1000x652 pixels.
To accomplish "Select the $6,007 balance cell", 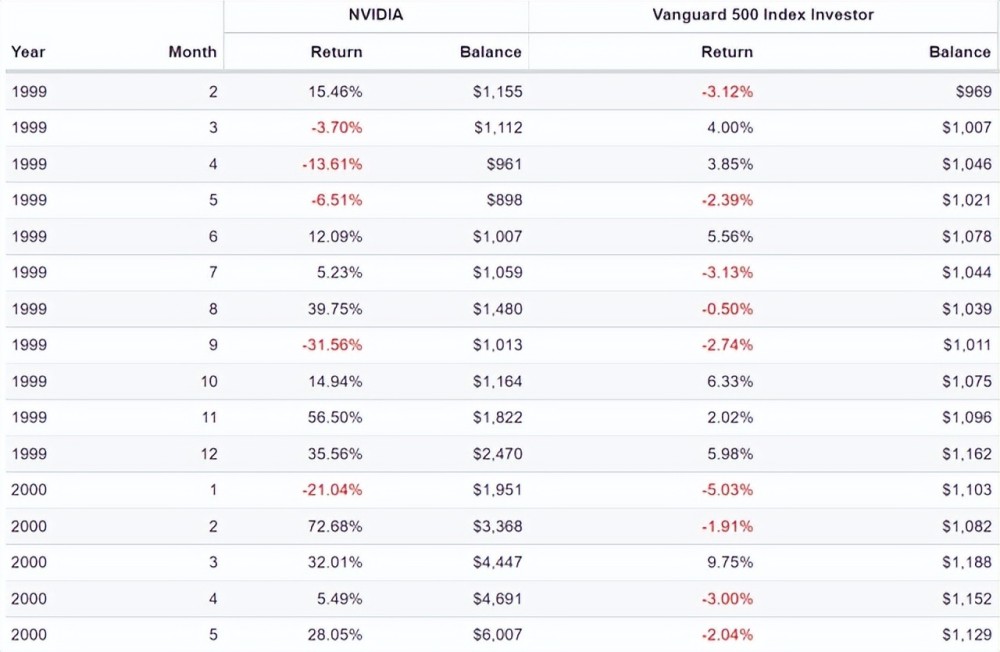I will (x=497, y=634).
